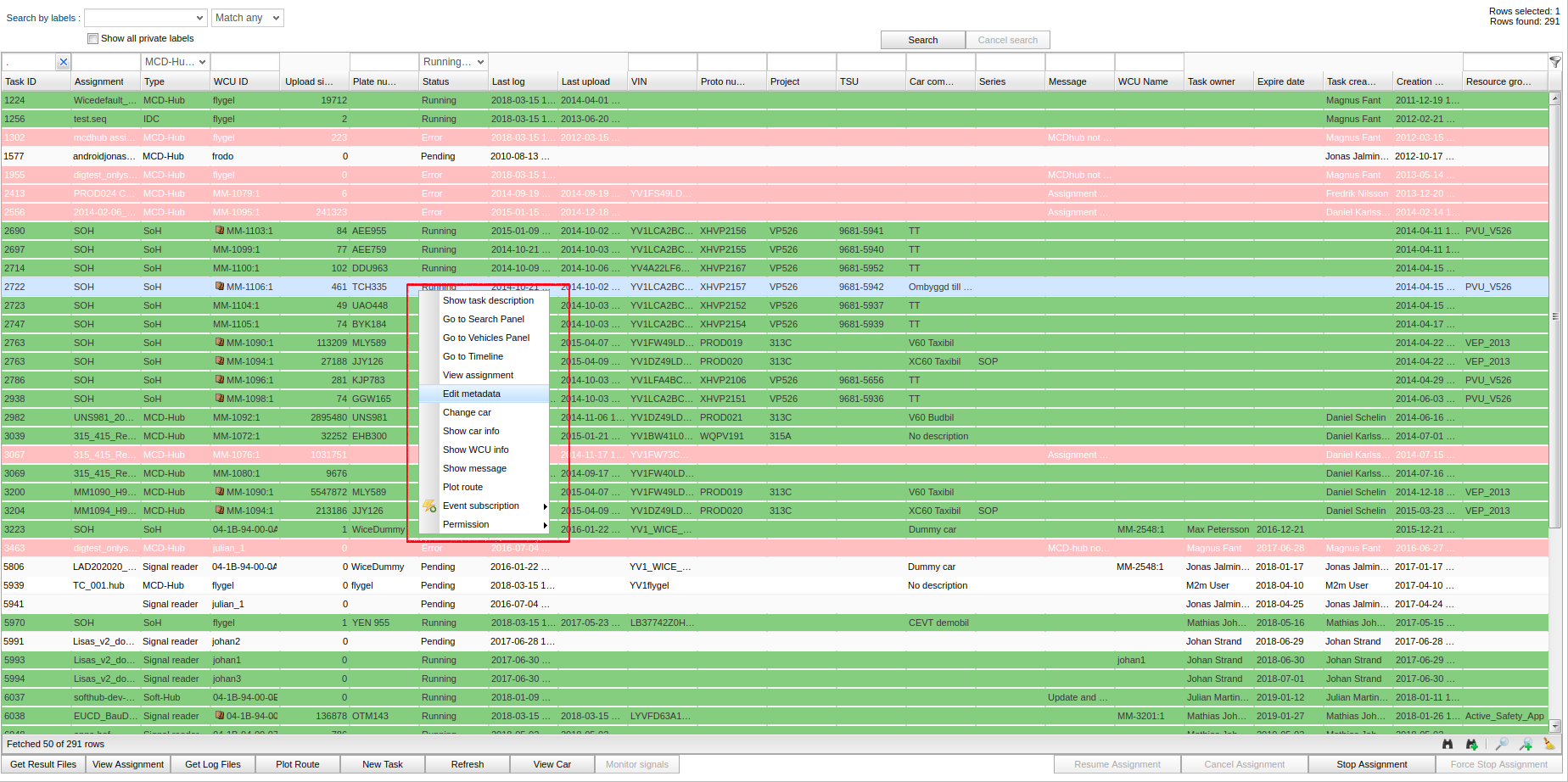
Task: Click the table's vertical scrollbar
Action: (x=1554, y=339)
